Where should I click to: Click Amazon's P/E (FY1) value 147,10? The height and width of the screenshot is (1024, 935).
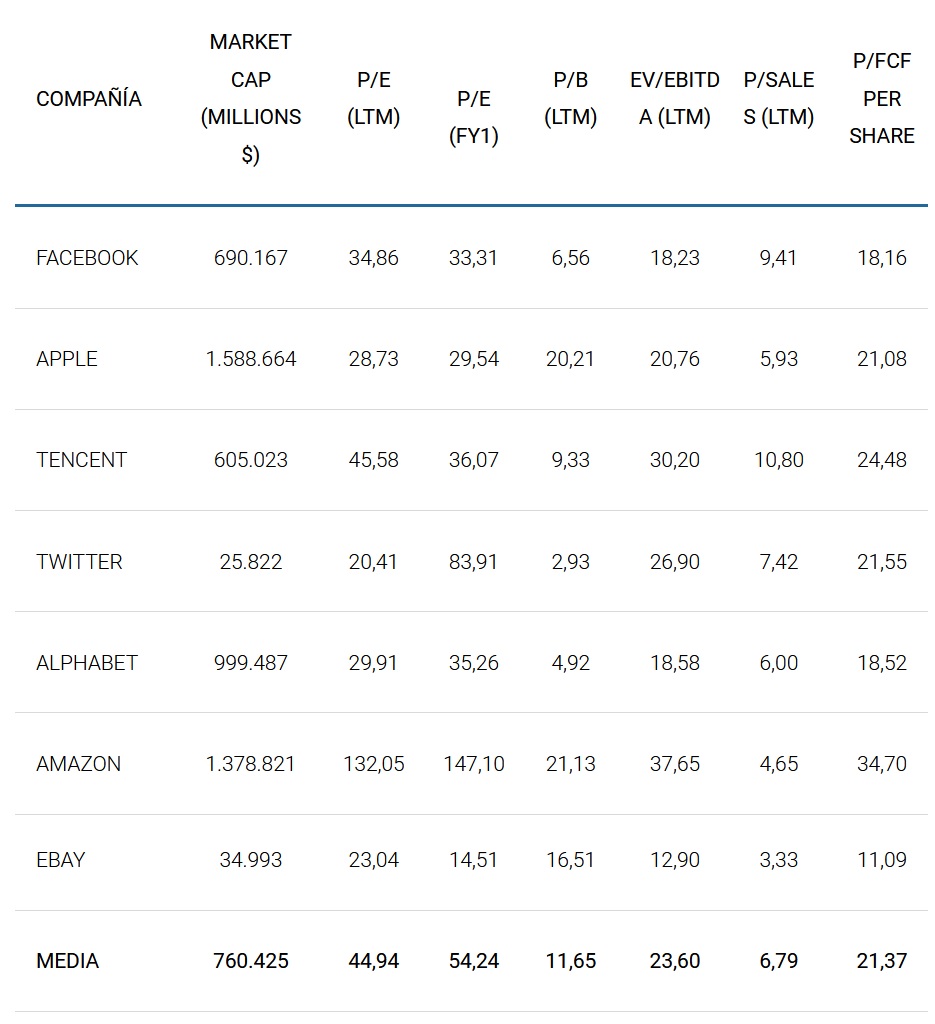(474, 764)
